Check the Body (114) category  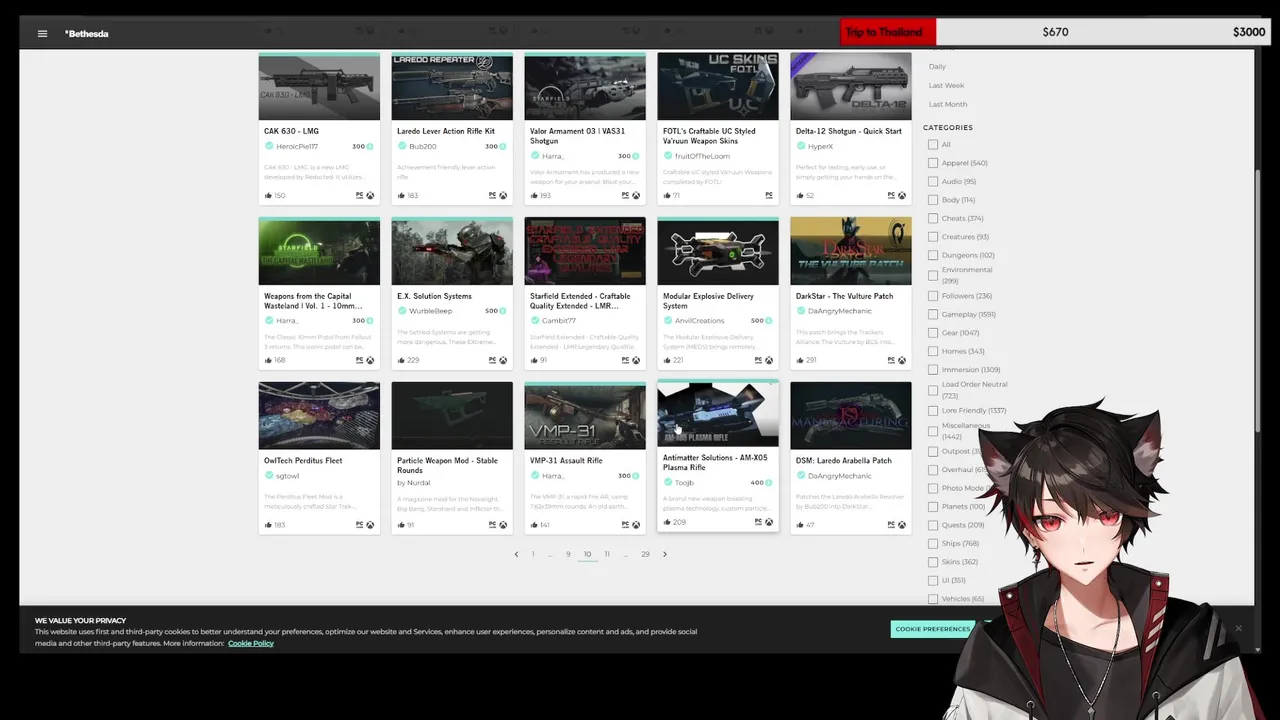click(x=933, y=200)
